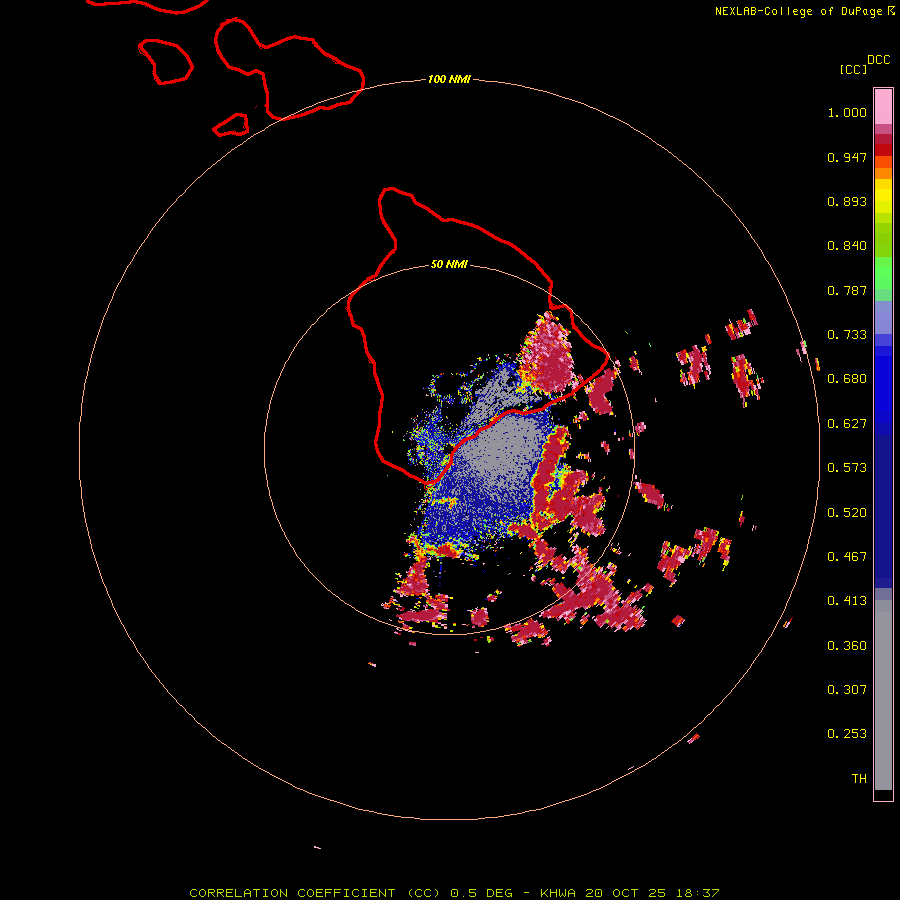Click the 0.253 color scale value
This screenshot has width=900, height=900.
847,734
